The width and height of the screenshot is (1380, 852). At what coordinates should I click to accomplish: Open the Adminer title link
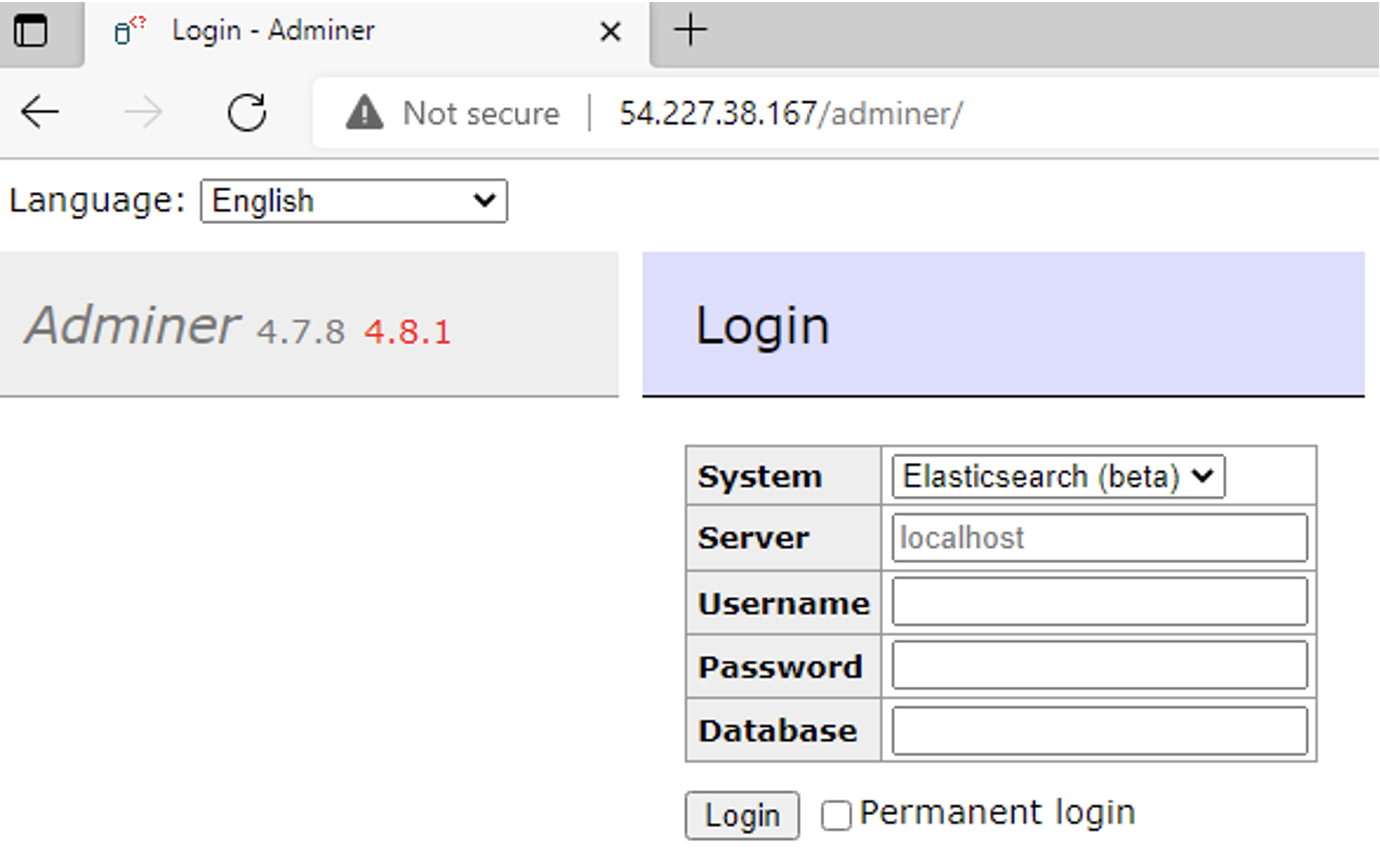132,325
